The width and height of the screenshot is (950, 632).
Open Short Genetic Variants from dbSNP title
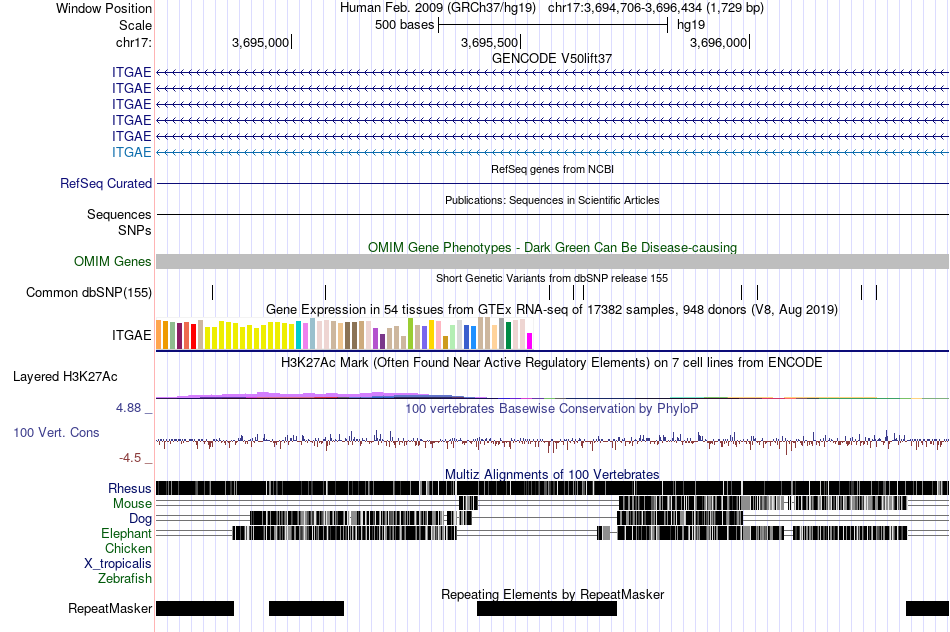[x=552, y=278]
